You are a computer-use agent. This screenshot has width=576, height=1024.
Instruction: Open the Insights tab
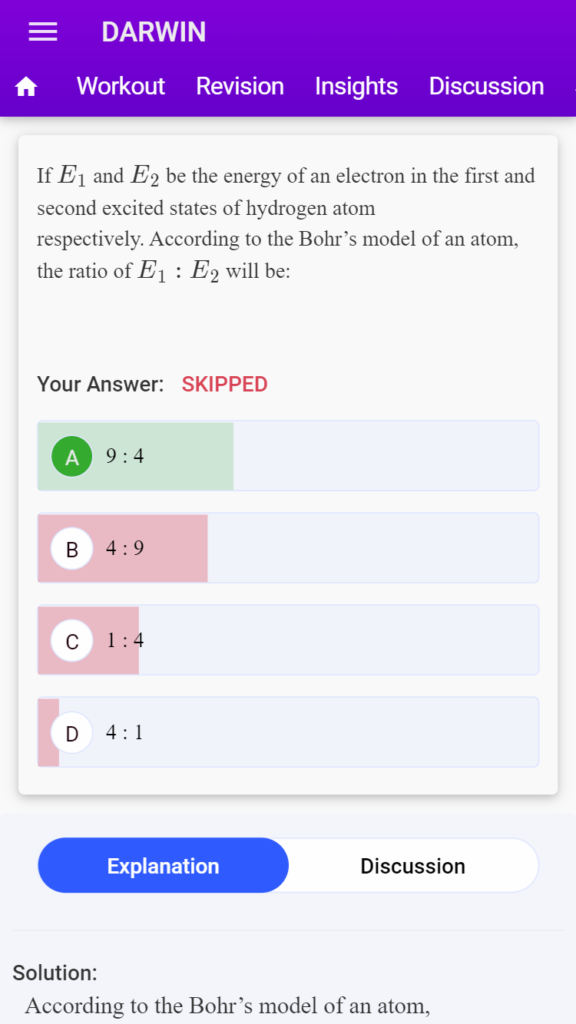pos(356,86)
